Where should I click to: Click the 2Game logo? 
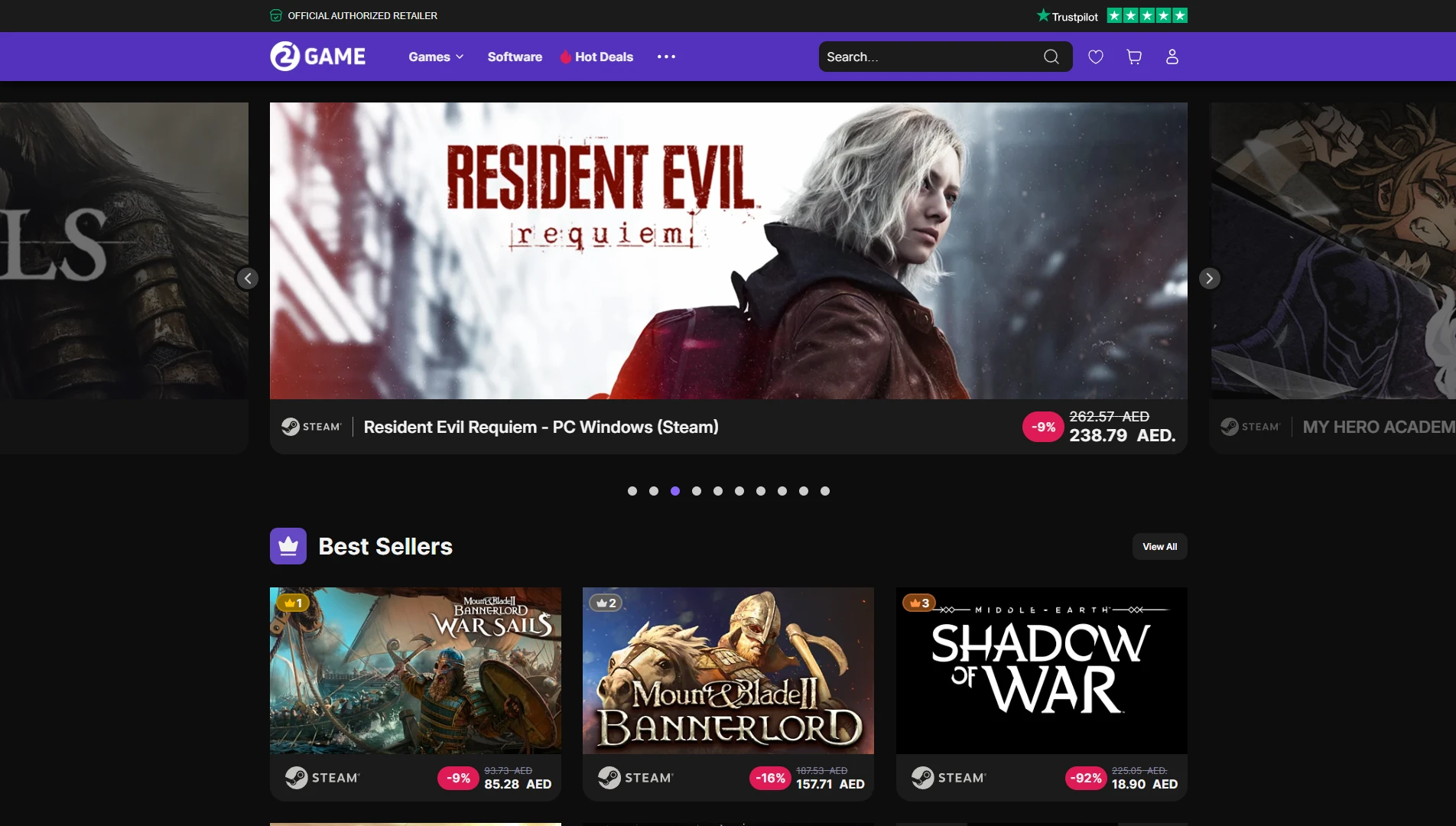click(x=317, y=56)
